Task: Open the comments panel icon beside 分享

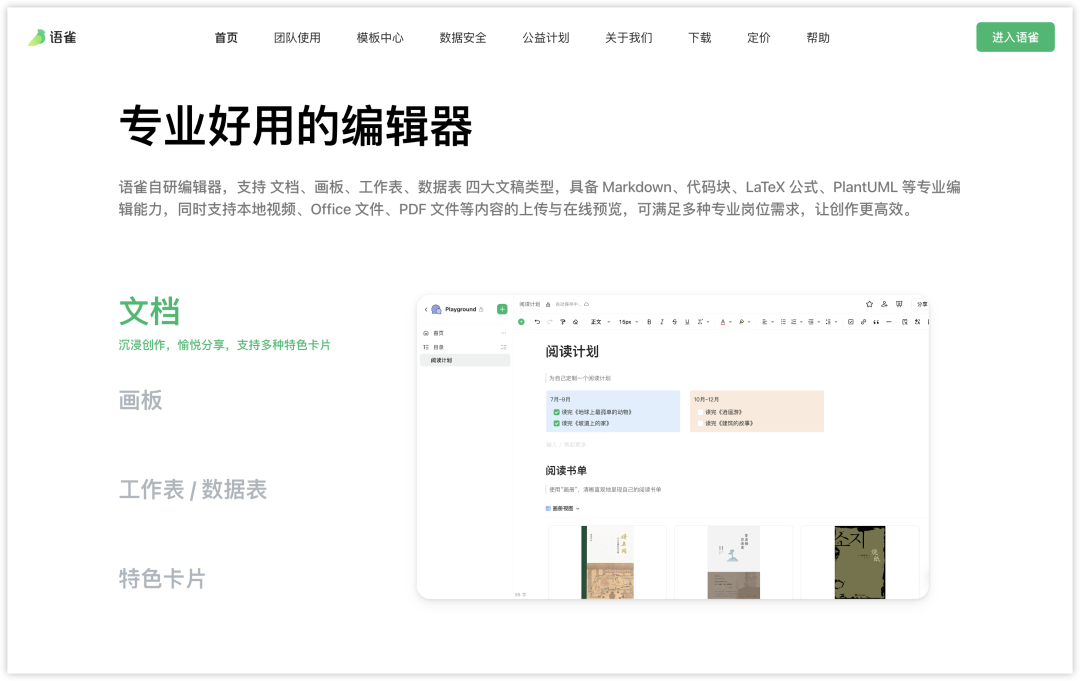Action: click(899, 304)
